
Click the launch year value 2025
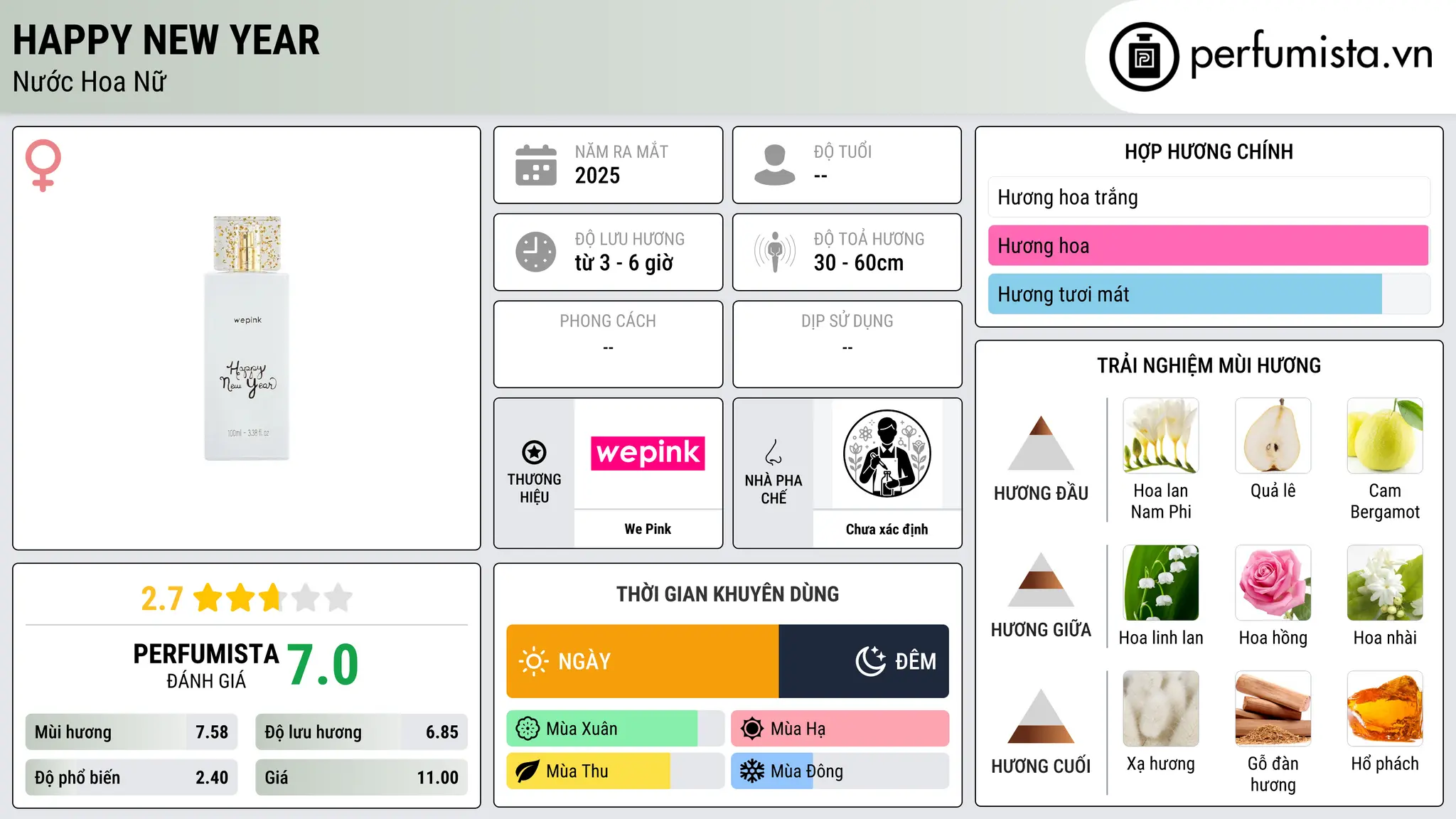[x=597, y=176]
